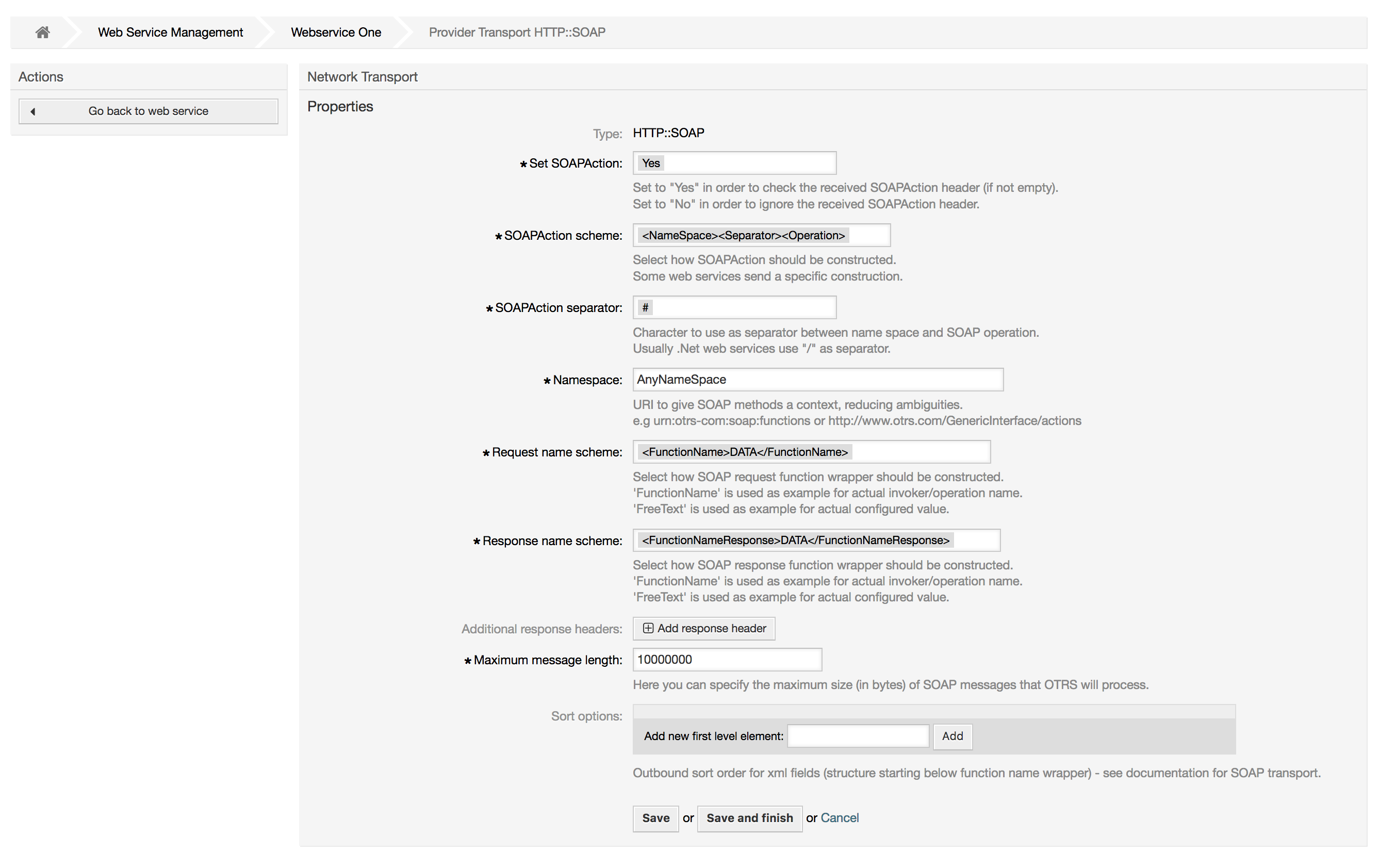The height and width of the screenshot is (868, 1379).
Task: Click the Add new first level element field
Action: coord(858,736)
